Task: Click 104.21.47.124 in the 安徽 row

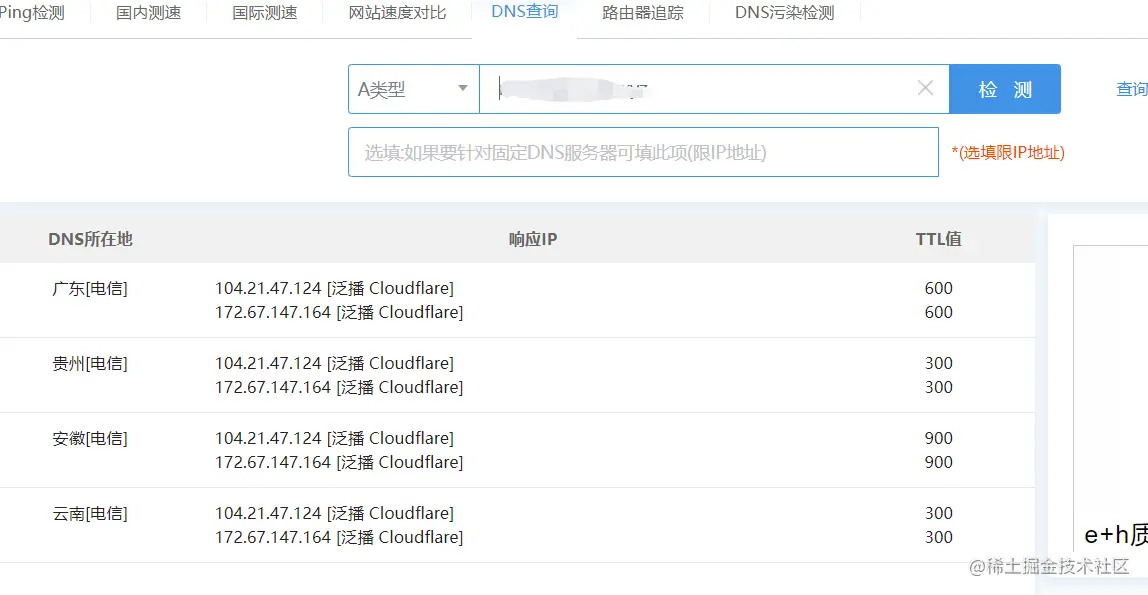Action: 268,438
